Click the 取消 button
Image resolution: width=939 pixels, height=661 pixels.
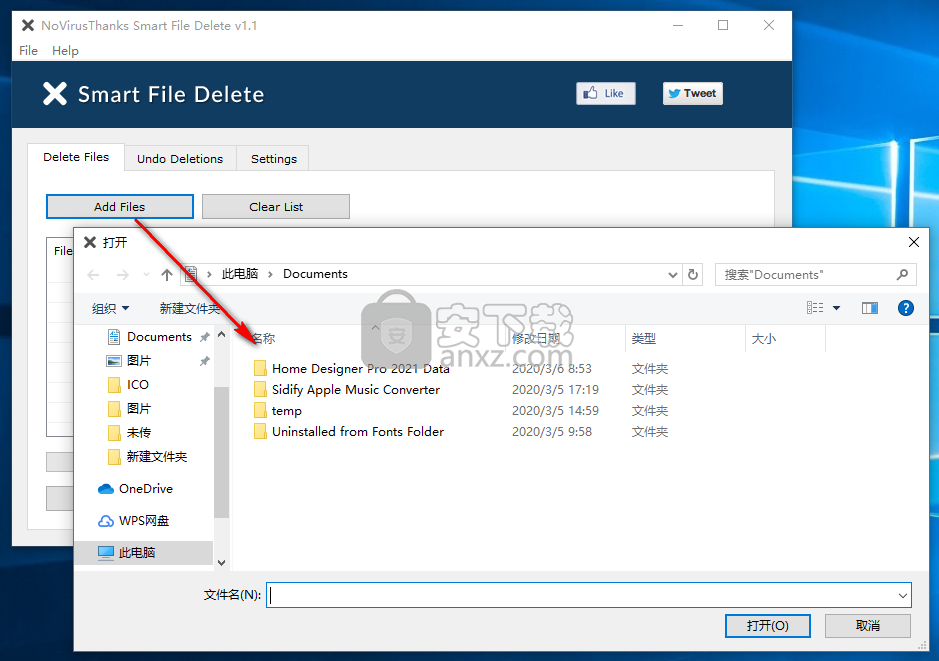[868, 626]
